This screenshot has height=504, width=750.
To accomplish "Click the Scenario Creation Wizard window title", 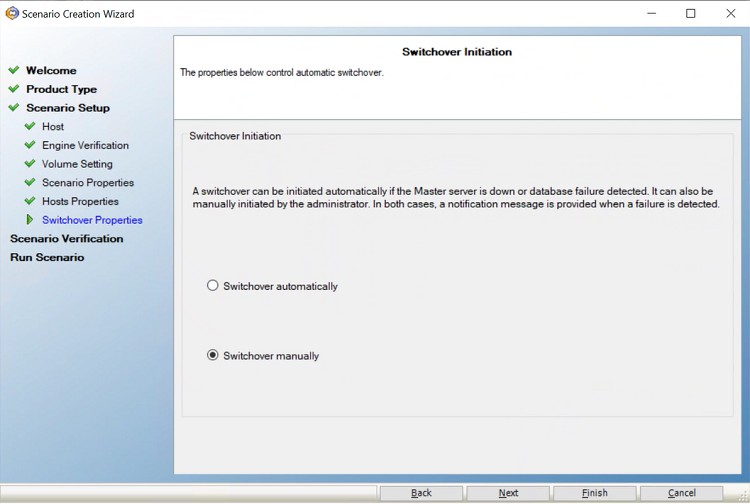I will point(78,14).
